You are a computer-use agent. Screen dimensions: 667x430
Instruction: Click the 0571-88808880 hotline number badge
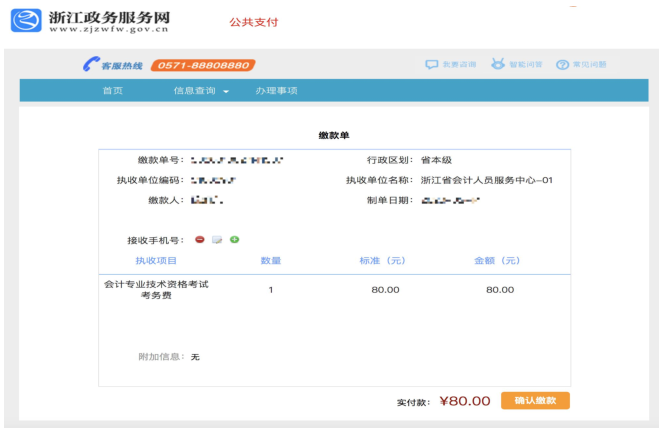pos(203,65)
